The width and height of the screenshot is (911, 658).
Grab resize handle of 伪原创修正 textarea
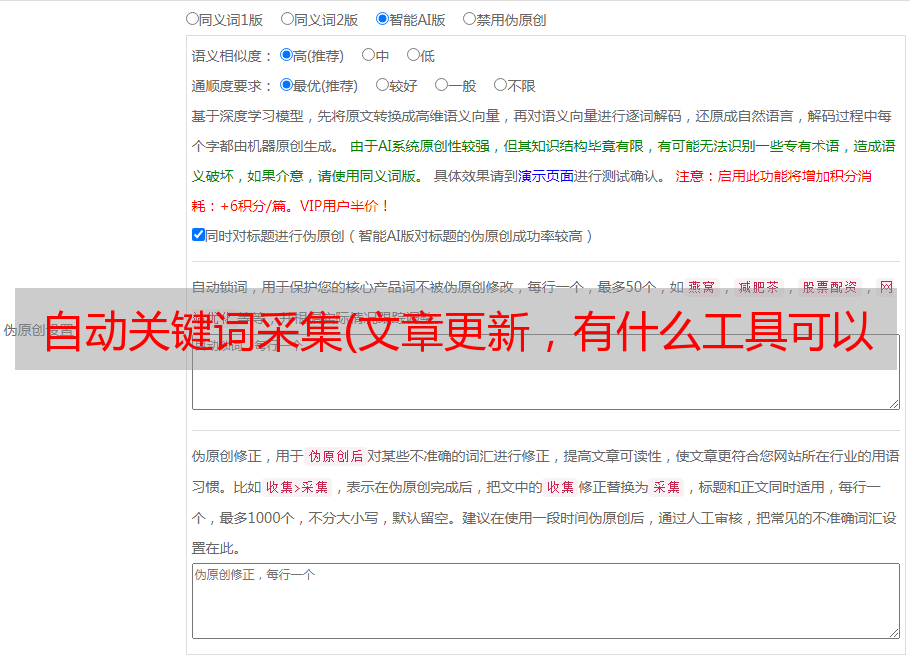tap(894, 634)
